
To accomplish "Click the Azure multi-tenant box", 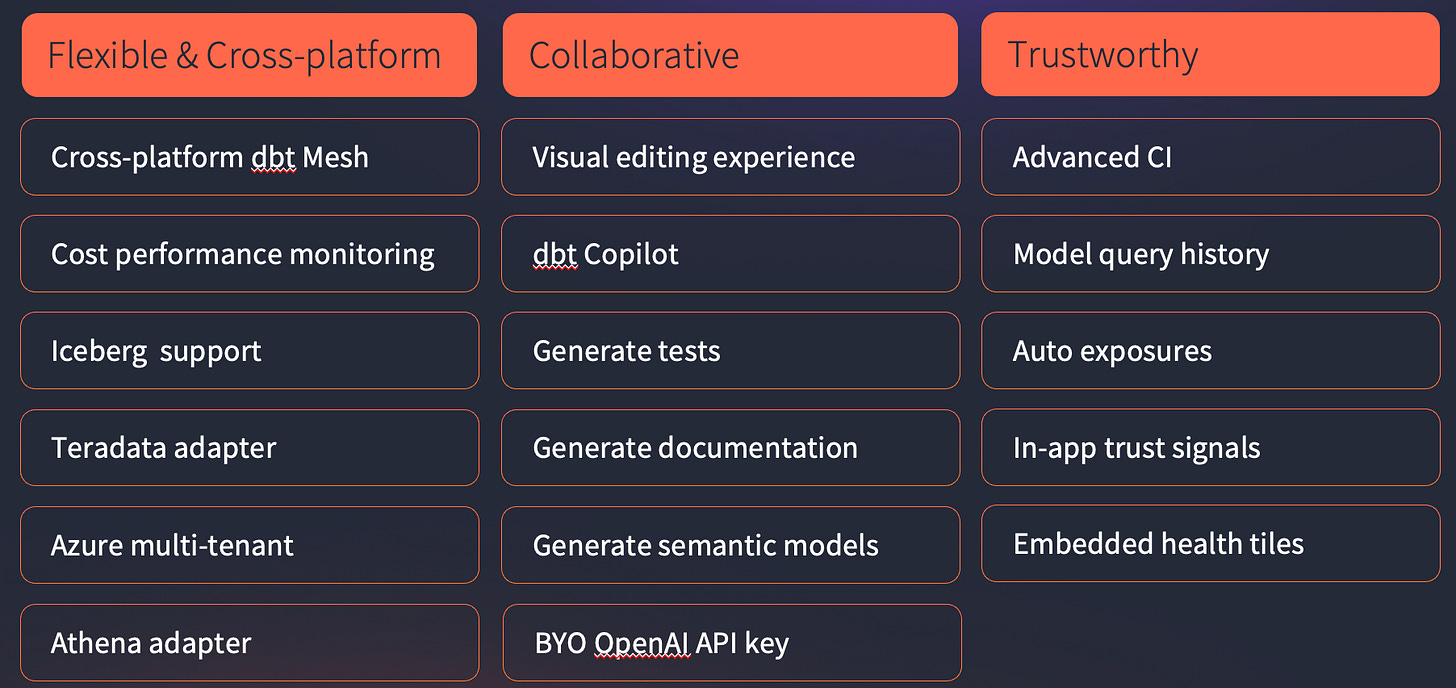I will [x=249, y=545].
